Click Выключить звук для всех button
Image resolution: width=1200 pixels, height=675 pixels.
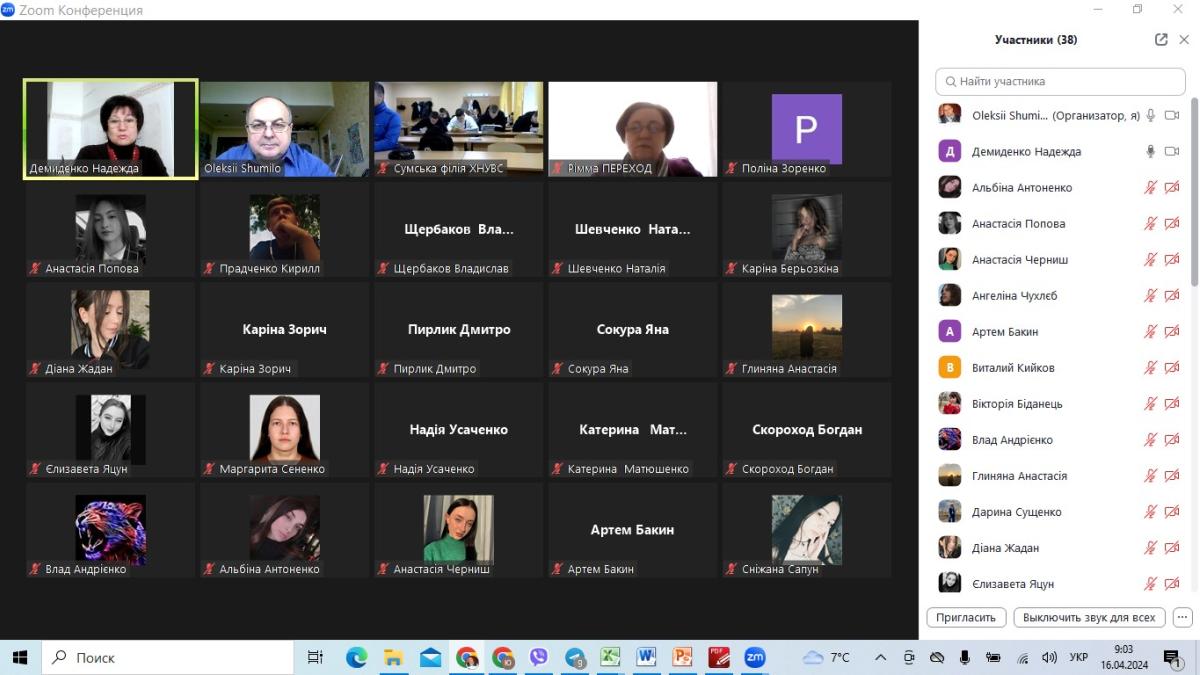(x=1089, y=617)
